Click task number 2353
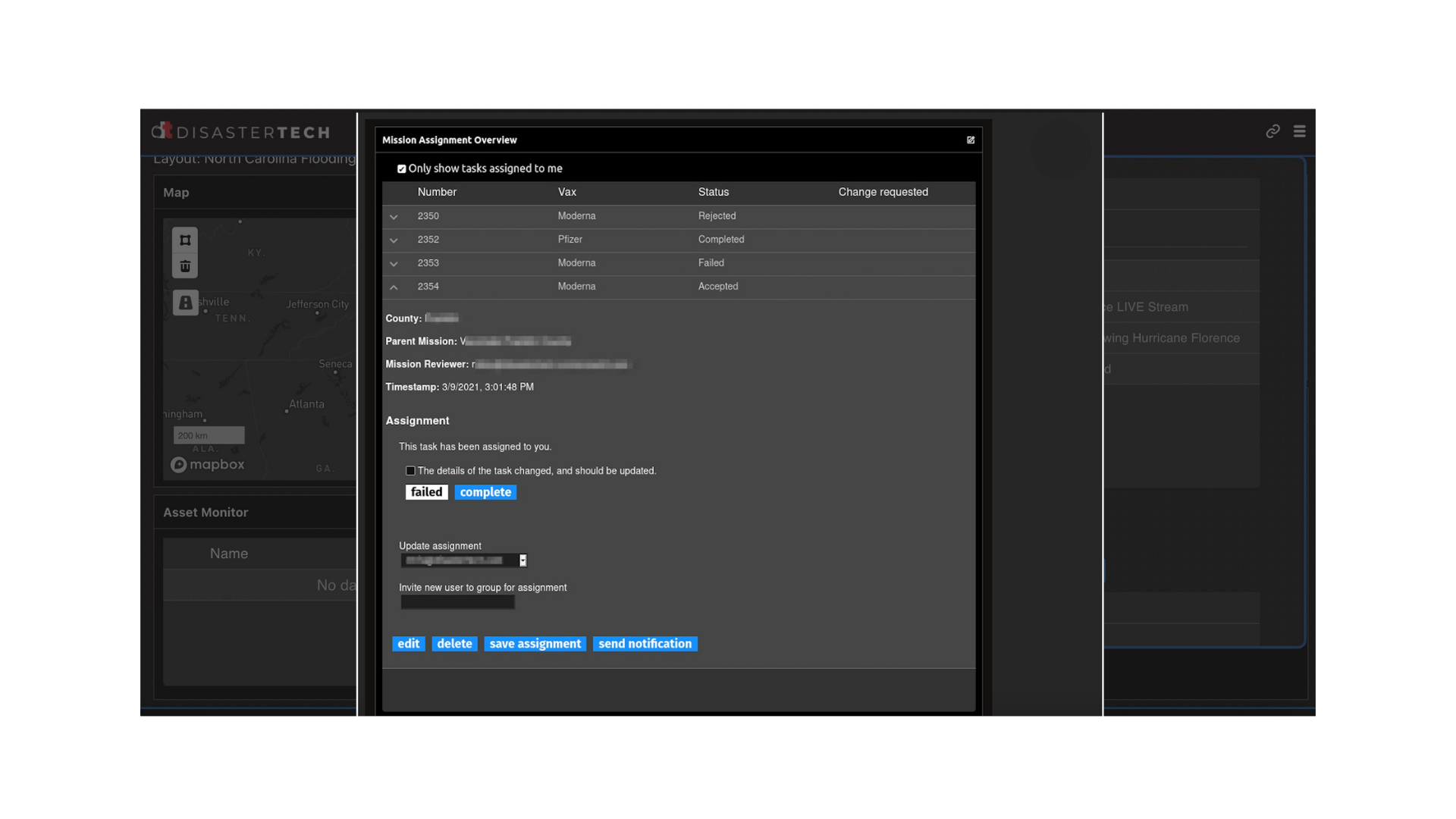This screenshot has height=819, width=1456. (x=428, y=263)
